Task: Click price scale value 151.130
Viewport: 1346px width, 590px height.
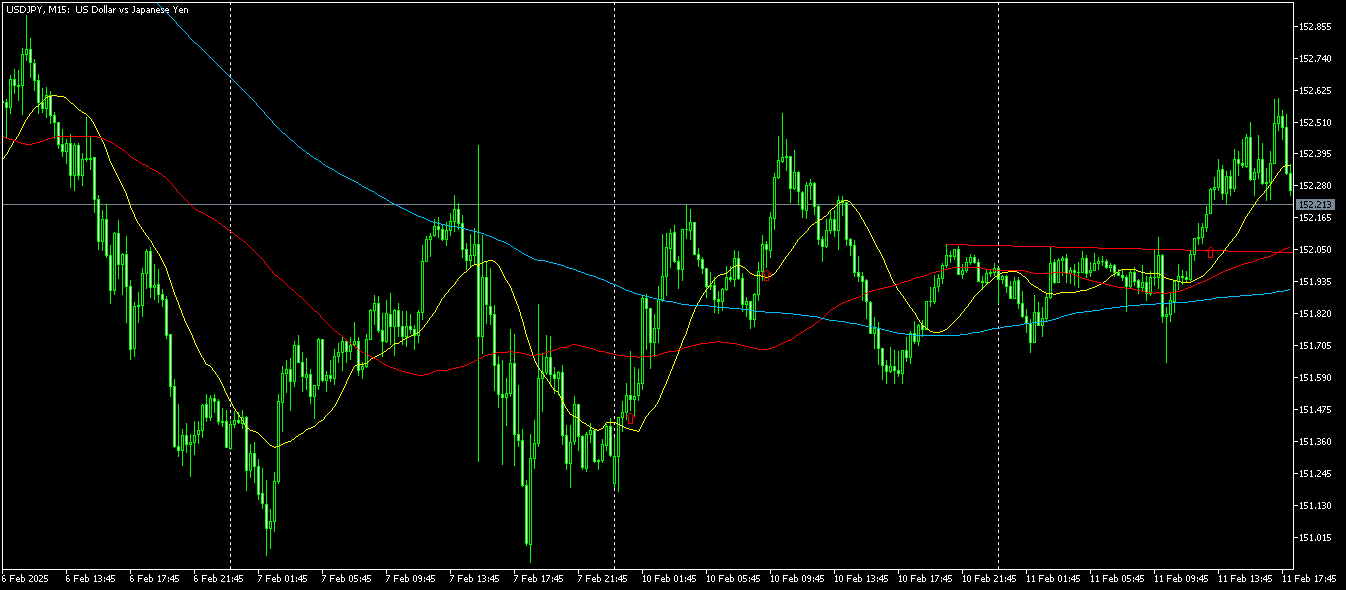Action: [1313, 506]
